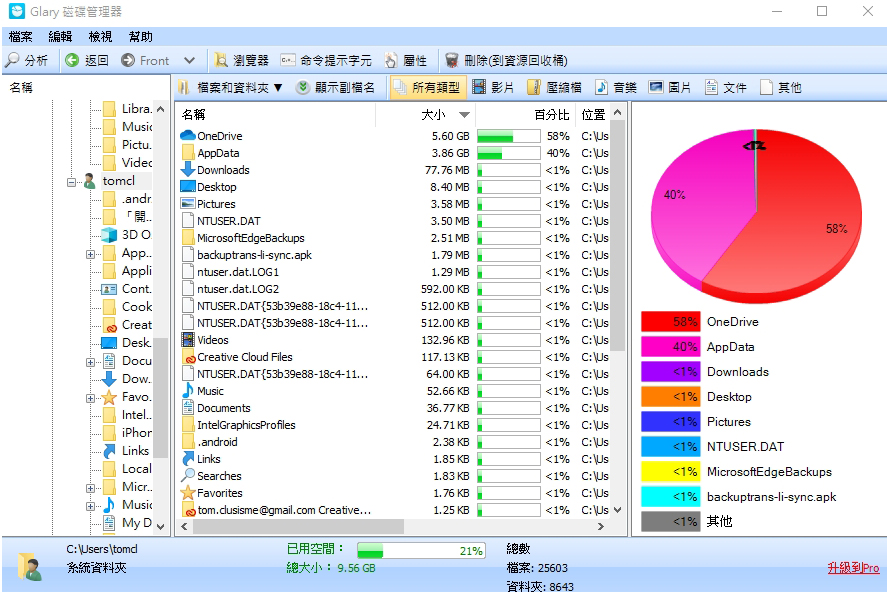Filter by Music note icon
887x592 pixels.
click(601, 87)
